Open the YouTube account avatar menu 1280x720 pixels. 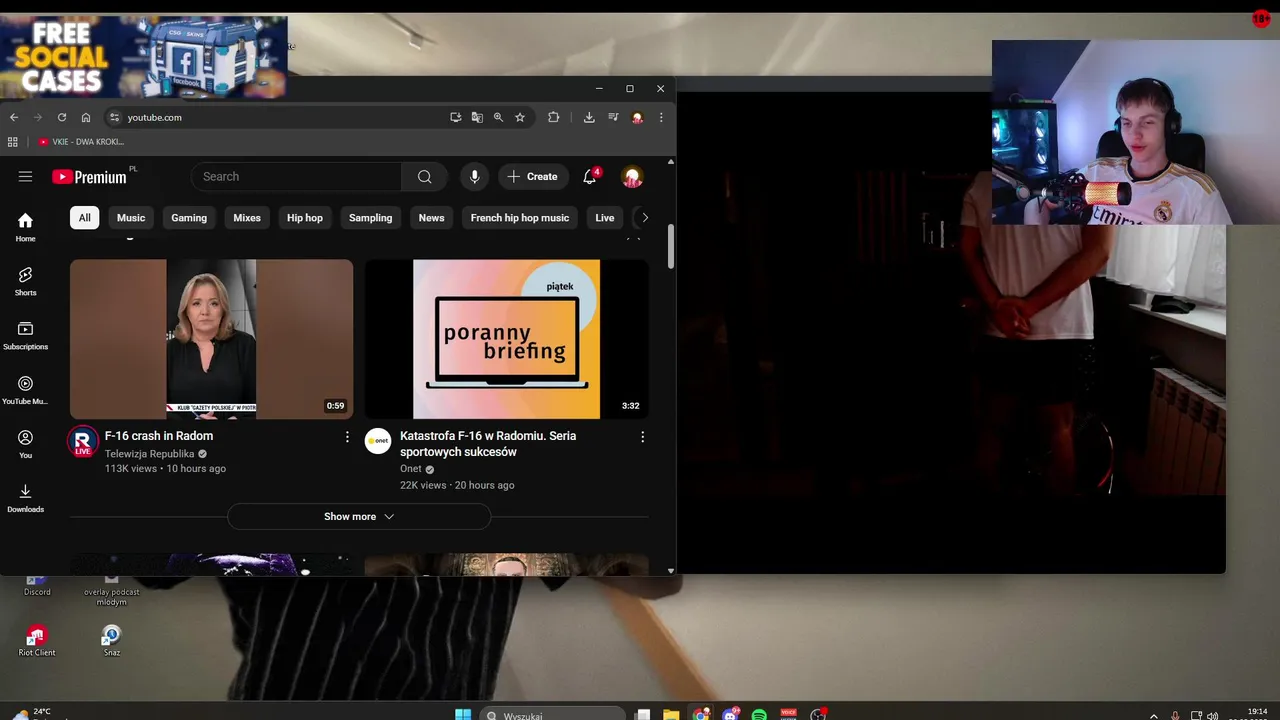point(632,177)
